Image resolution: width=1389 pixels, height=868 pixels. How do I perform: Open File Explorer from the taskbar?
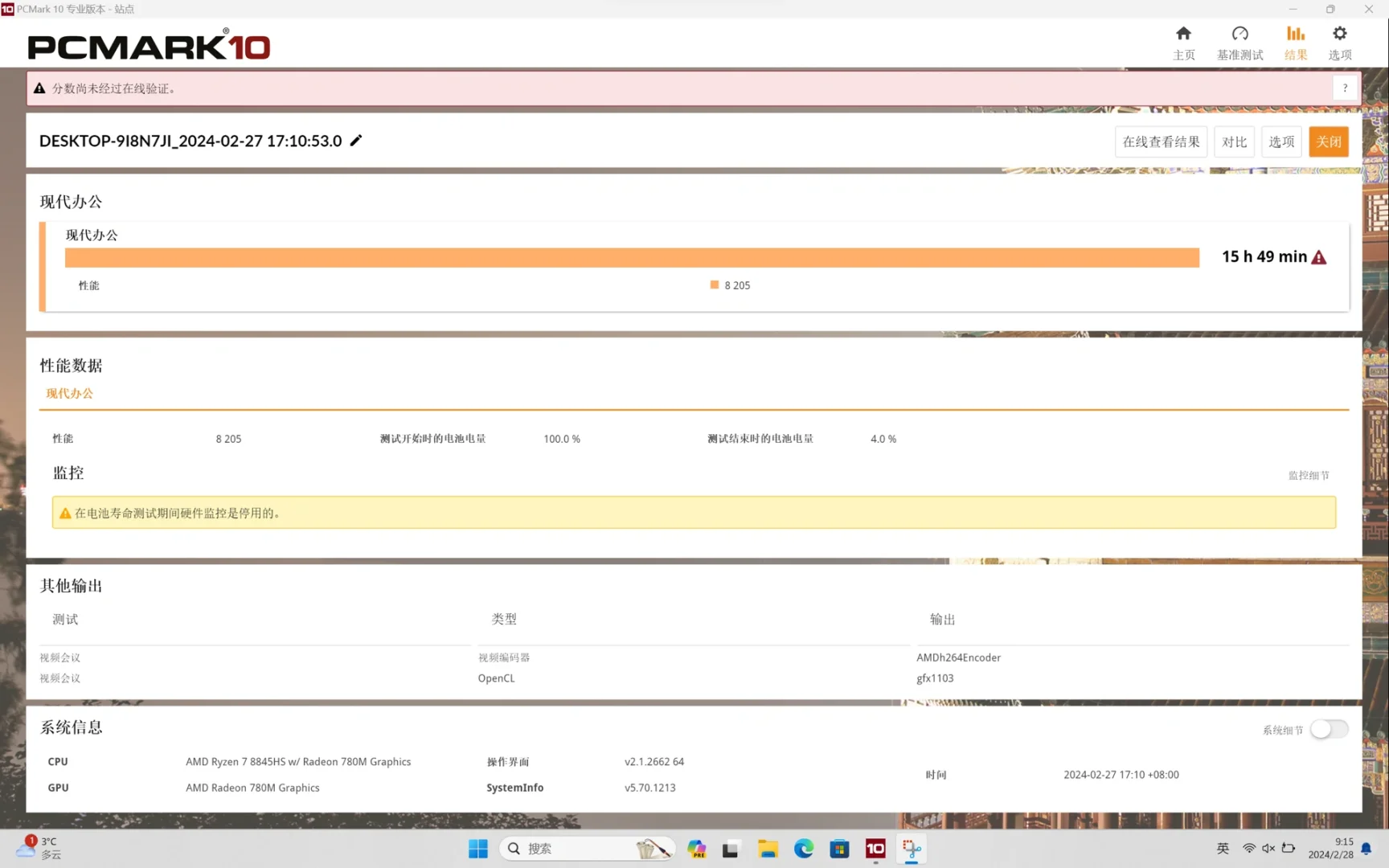pyautogui.click(x=768, y=849)
